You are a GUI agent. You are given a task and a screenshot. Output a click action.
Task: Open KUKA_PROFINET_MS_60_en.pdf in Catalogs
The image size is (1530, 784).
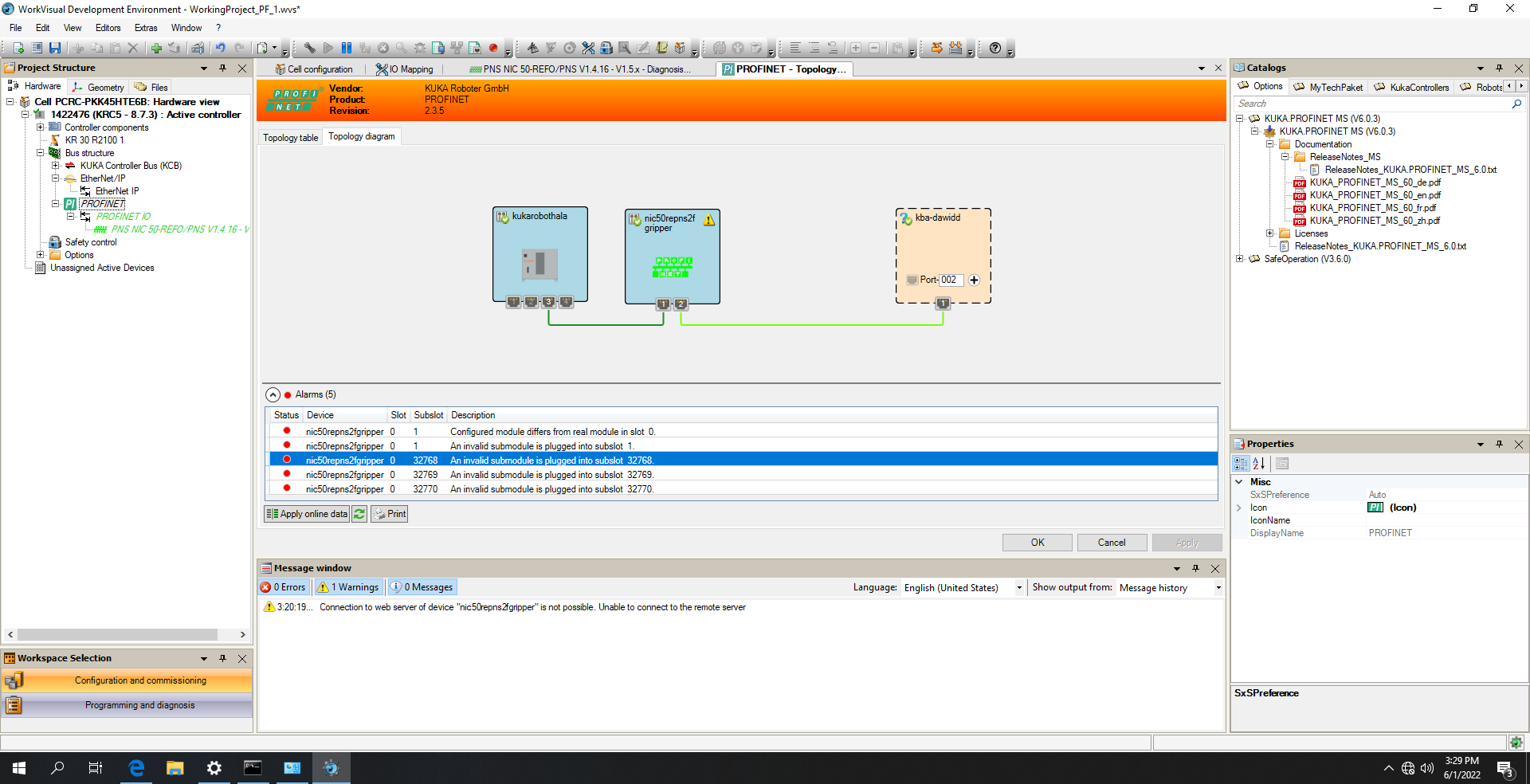1375,195
